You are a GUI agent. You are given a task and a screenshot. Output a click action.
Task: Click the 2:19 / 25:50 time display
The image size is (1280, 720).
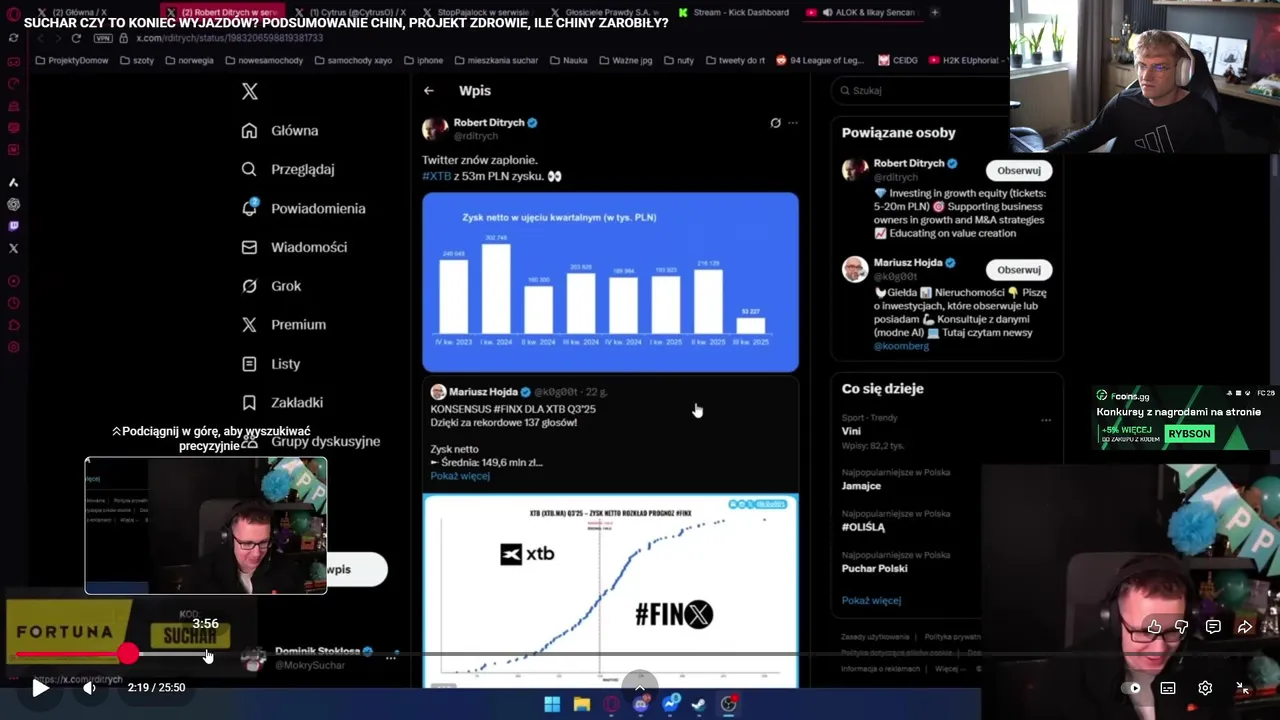coord(156,688)
